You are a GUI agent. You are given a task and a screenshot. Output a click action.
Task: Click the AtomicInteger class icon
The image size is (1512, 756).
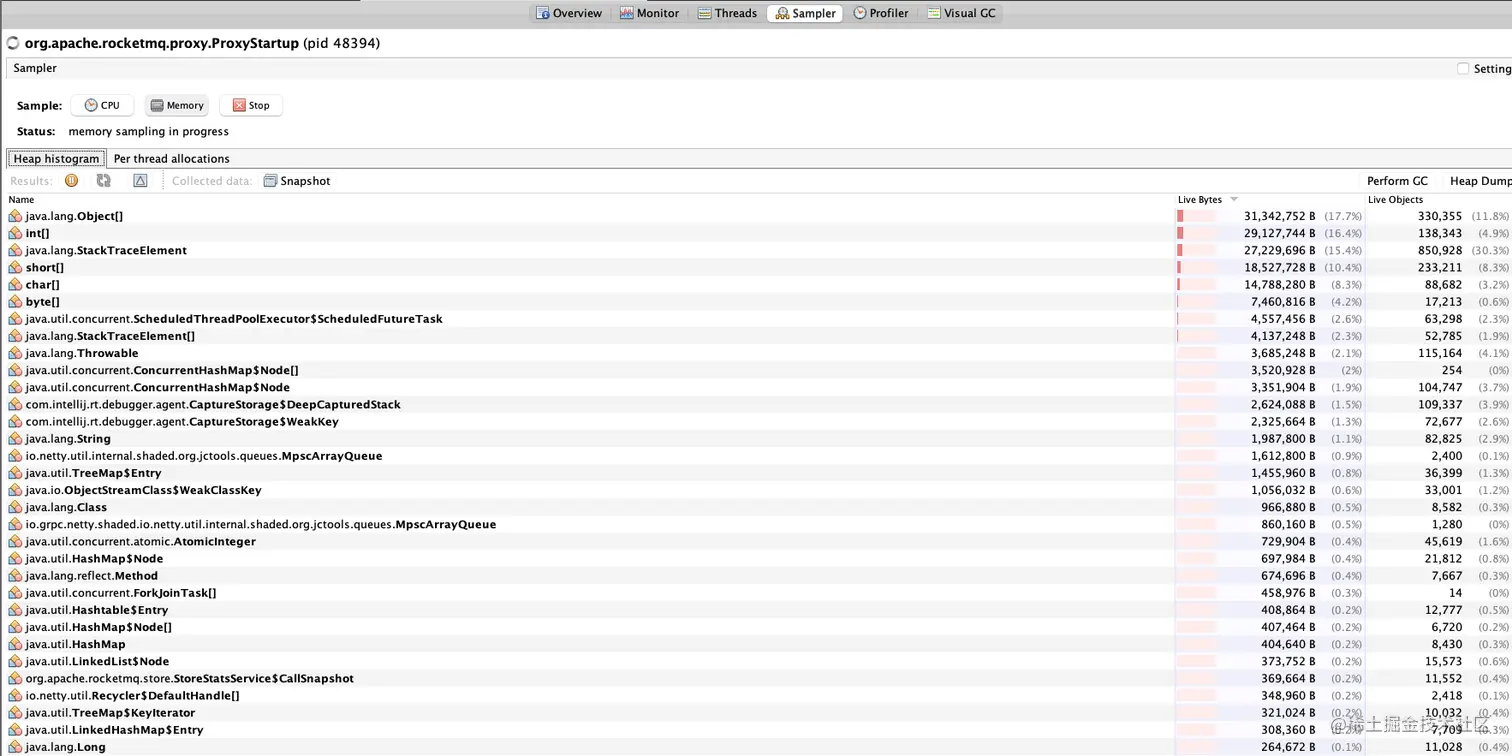pos(15,541)
